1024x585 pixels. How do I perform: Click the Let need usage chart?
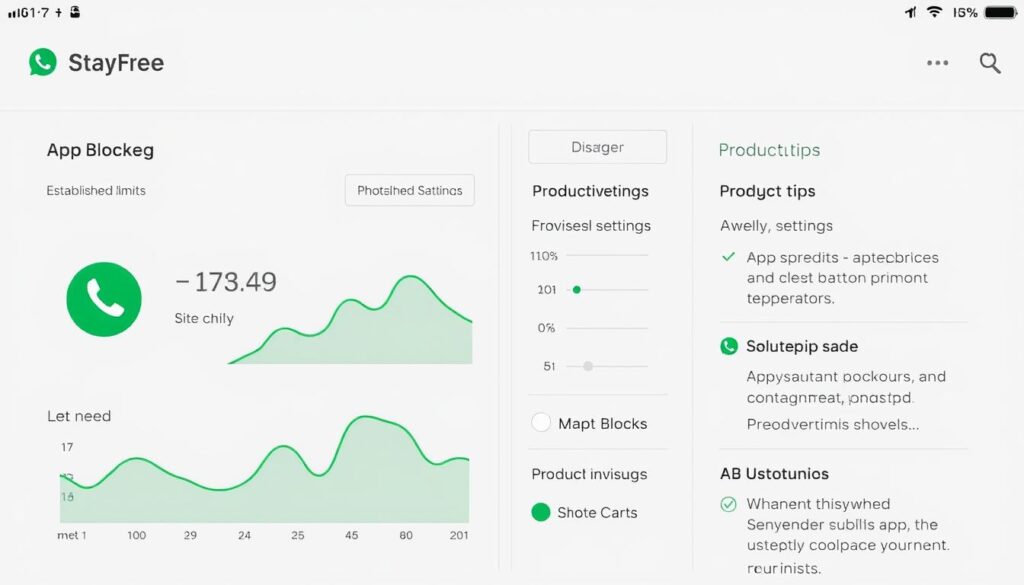(265, 470)
